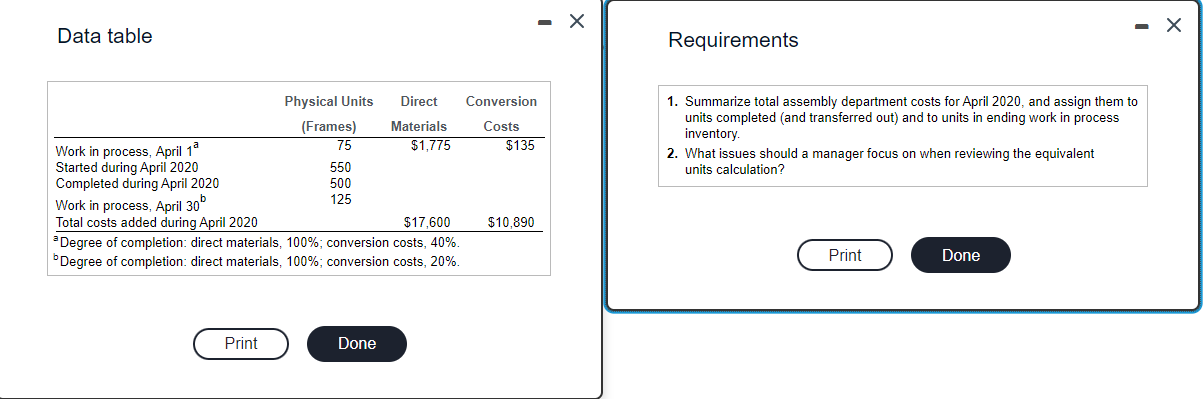The width and height of the screenshot is (1204, 399).
Task: Click footnote b about 20% conversion costs
Action: tap(256, 261)
